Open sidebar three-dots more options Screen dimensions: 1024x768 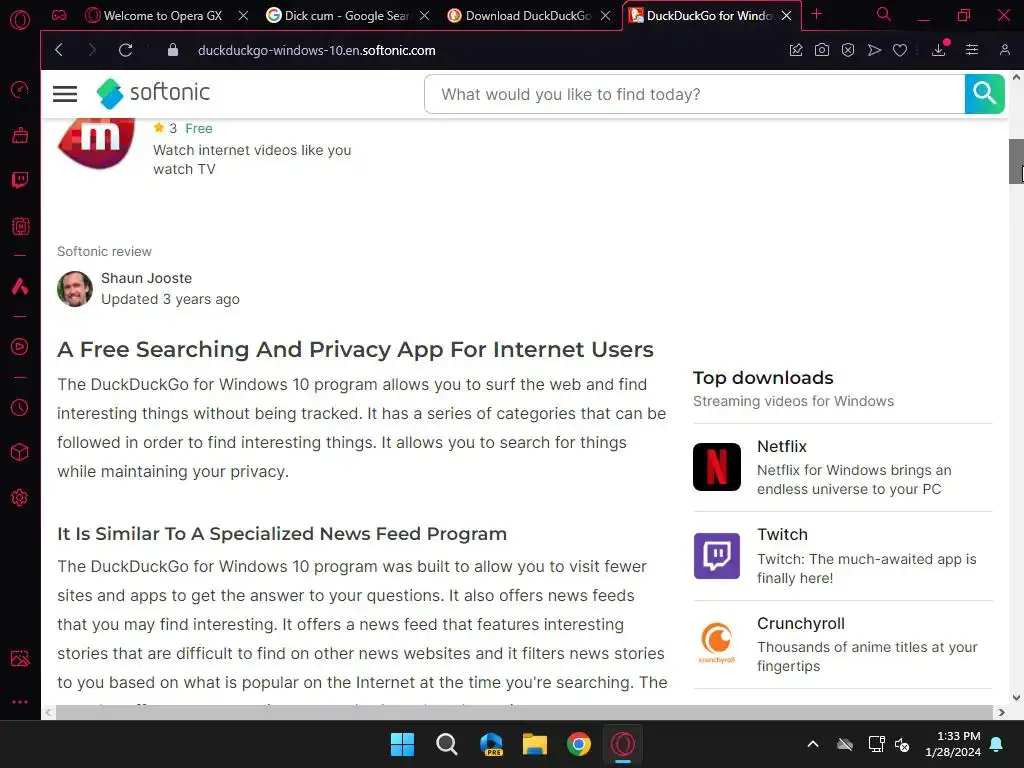pyautogui.click(x=20, y=702)
